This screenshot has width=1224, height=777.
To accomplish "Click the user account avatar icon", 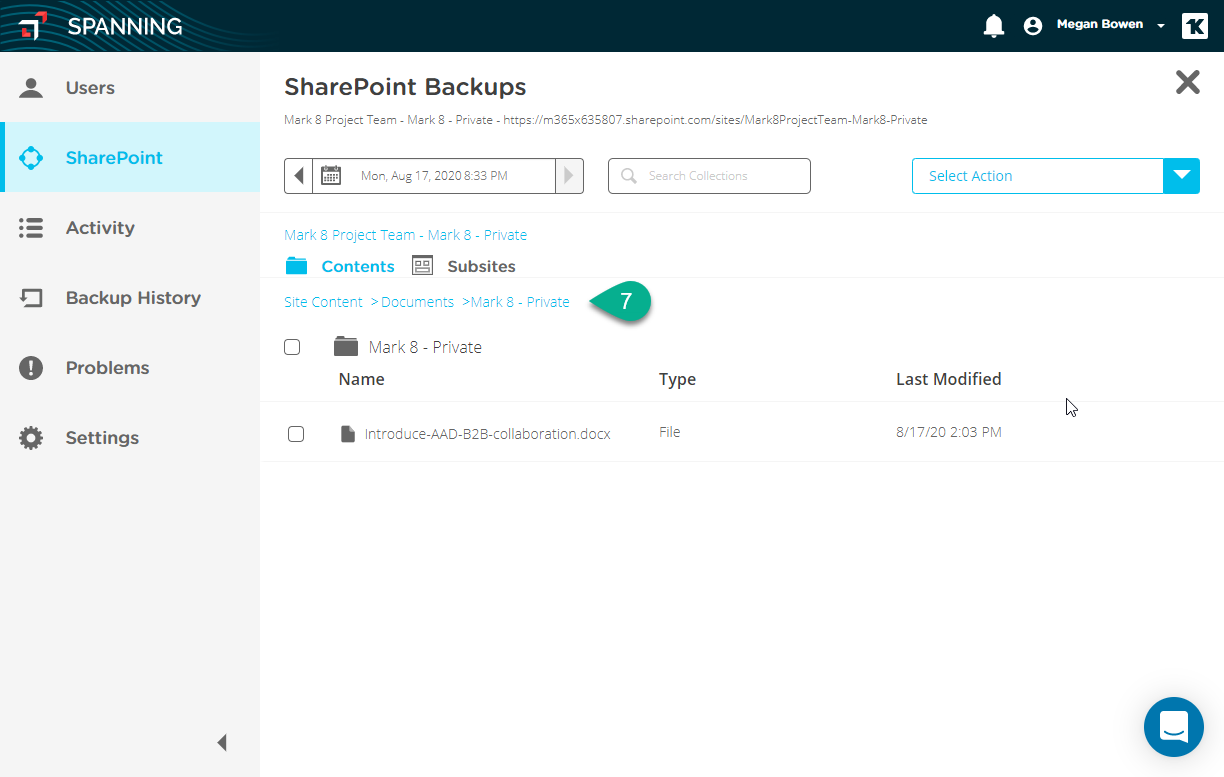I will click(1033, 26).
